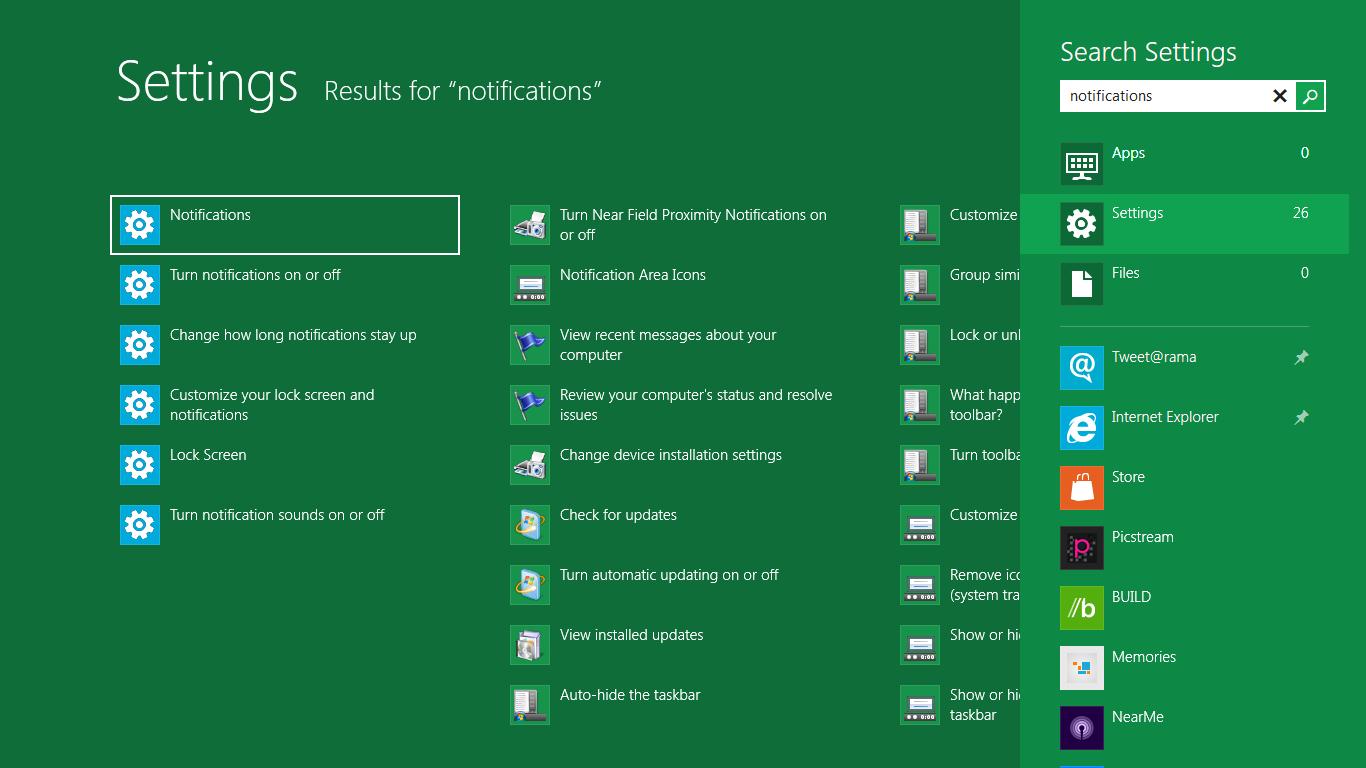Viewport: 1366px width, 768px height.
Task: Click the Memories label
Action: [x=1144, y=657]
